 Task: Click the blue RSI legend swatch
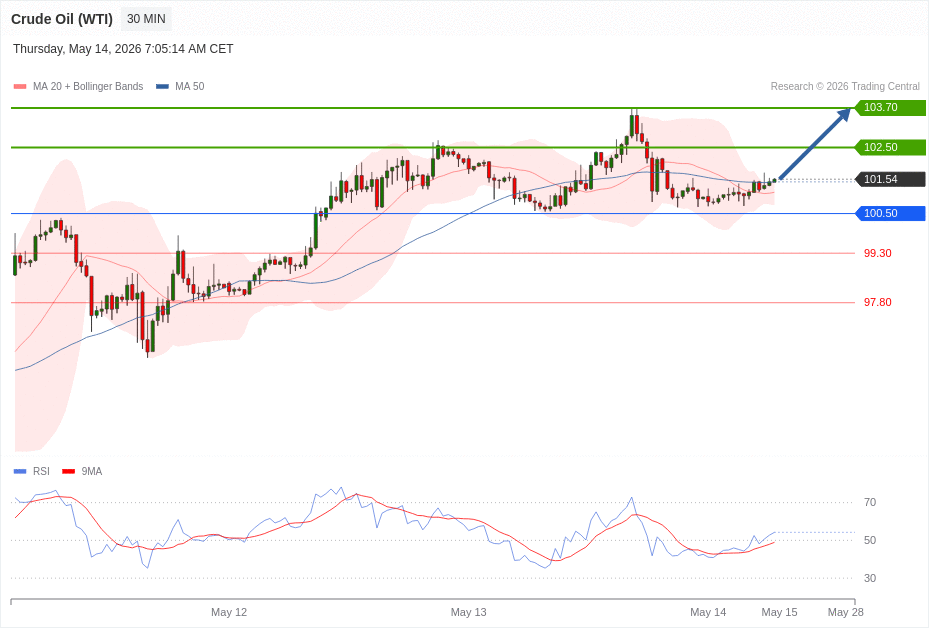[x=20, y=471]
